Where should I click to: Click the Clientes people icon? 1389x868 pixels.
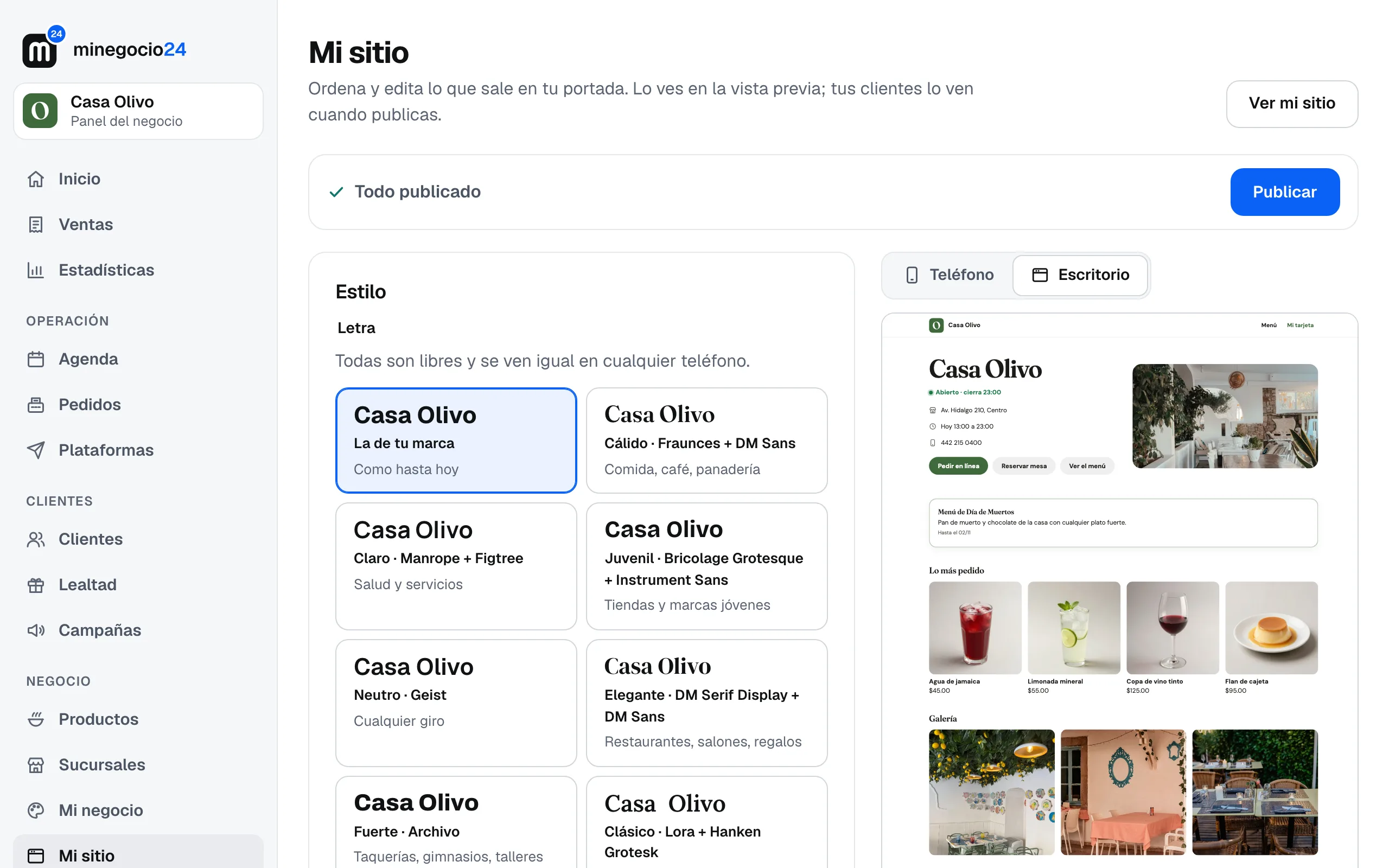[x=36, y=539]
